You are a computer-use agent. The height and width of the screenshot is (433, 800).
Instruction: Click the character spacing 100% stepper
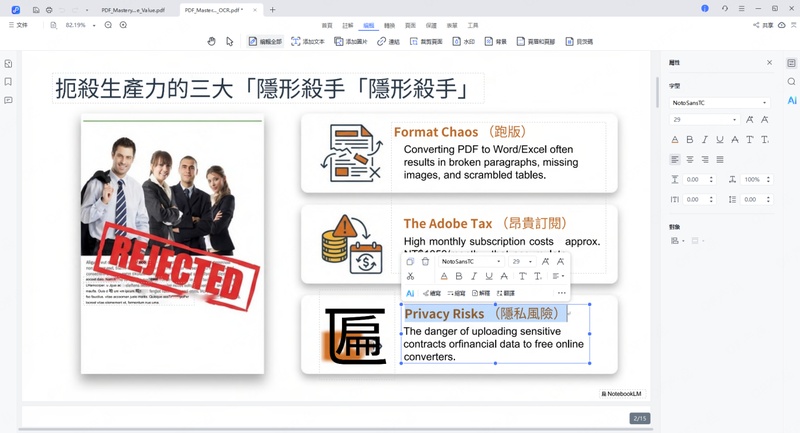coord(768,180)
